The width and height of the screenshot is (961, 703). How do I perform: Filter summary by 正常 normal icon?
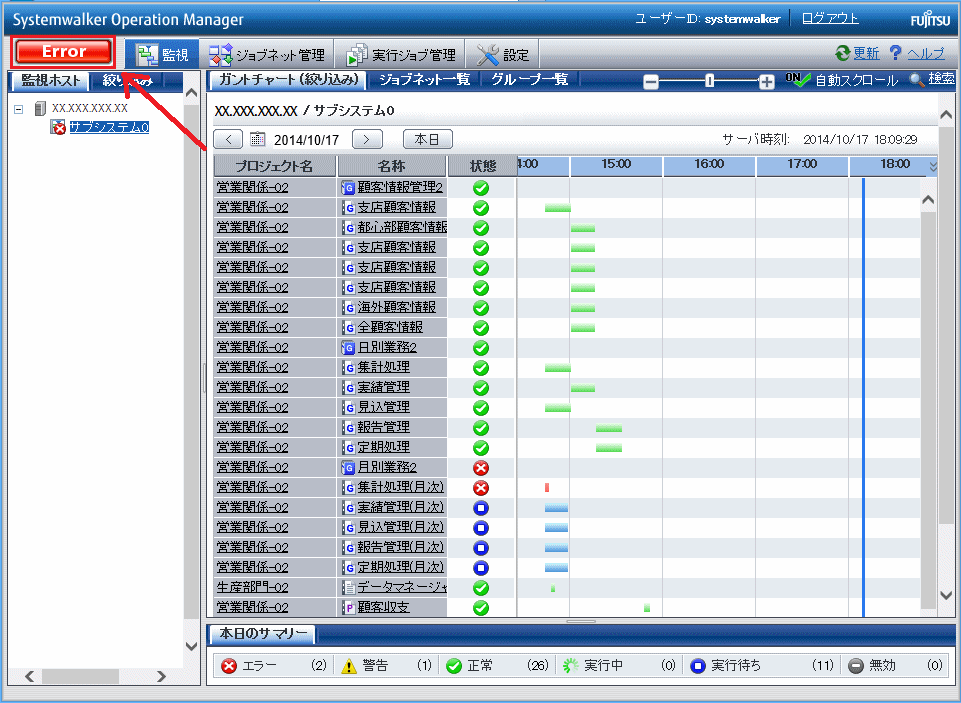click(454, 666)
